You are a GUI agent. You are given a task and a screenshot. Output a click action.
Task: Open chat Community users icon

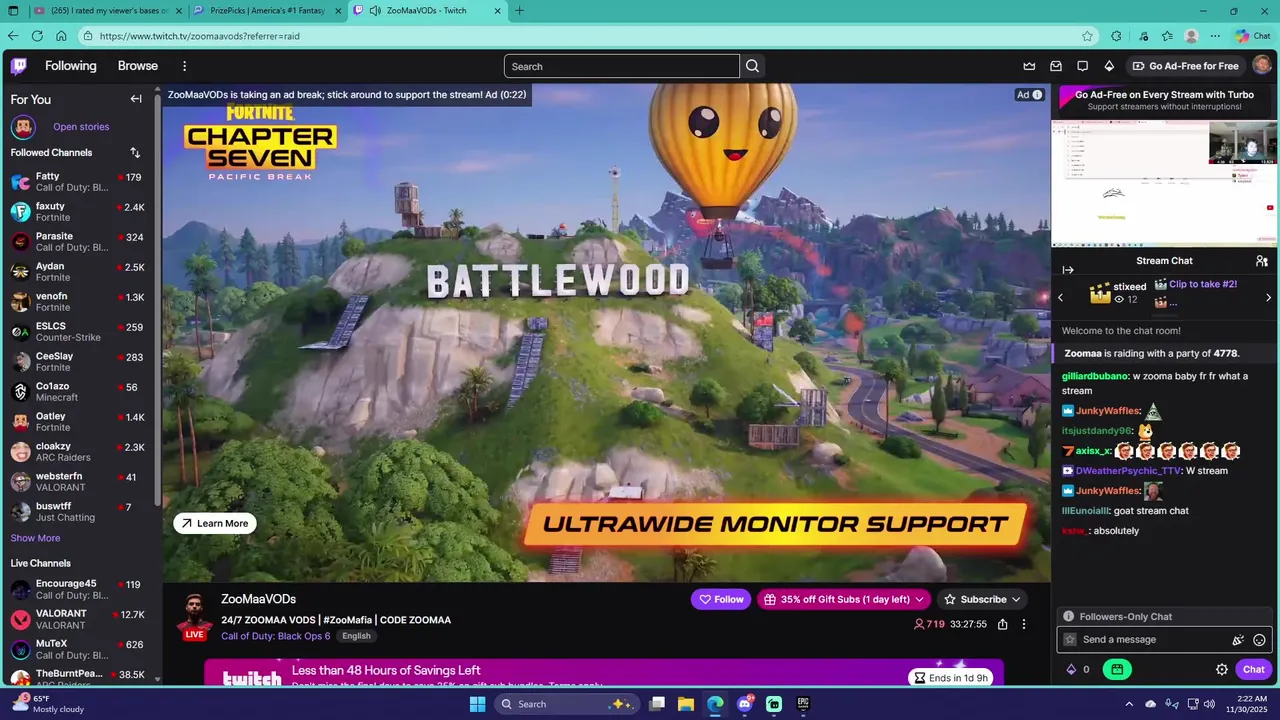1262,261
